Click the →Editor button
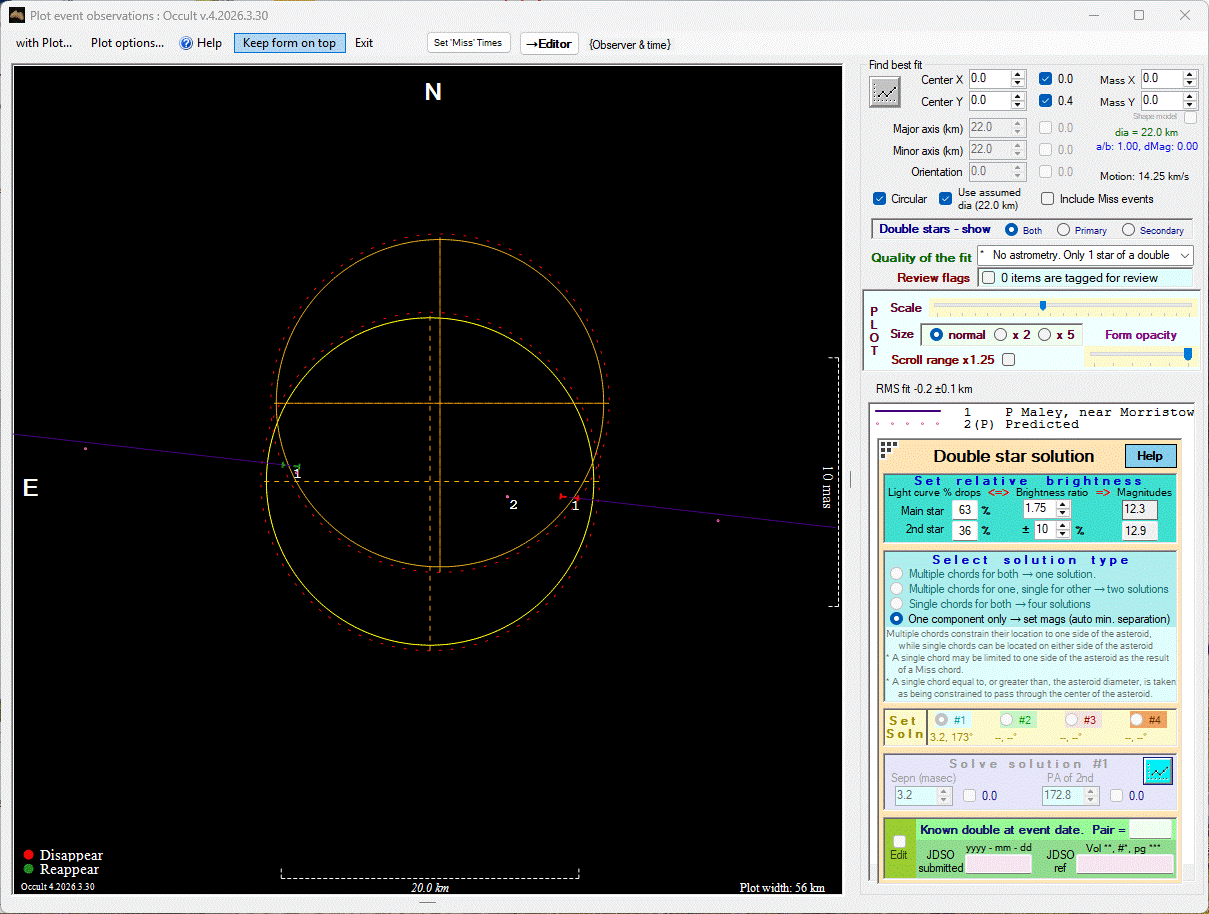Viewport: 1209px width, 914px height. [549, 43]
